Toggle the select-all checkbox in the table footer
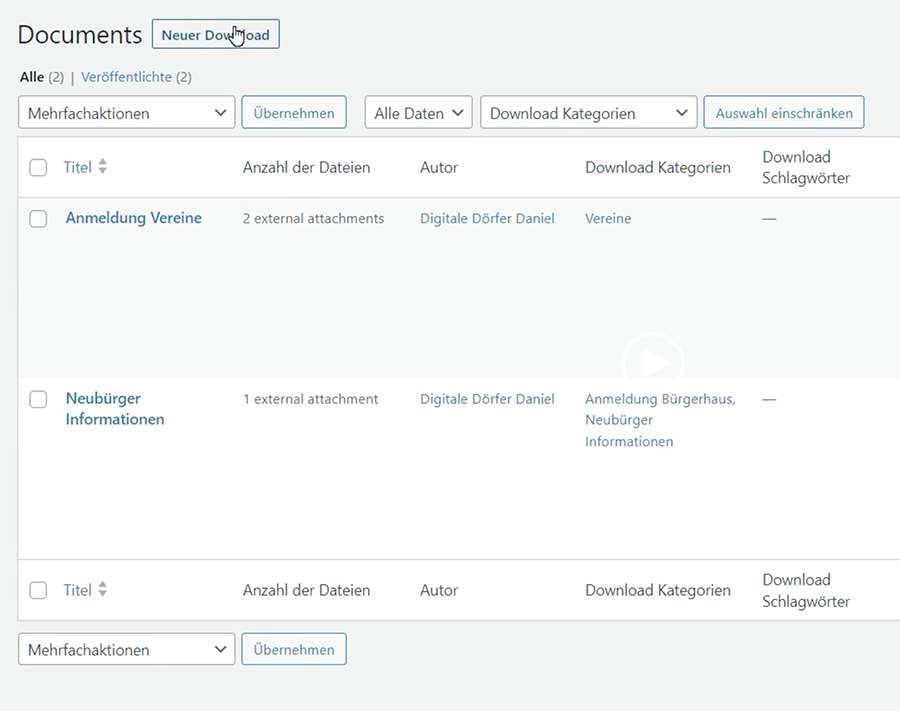Viewport: 900px width, 711px height. point(38,591)
